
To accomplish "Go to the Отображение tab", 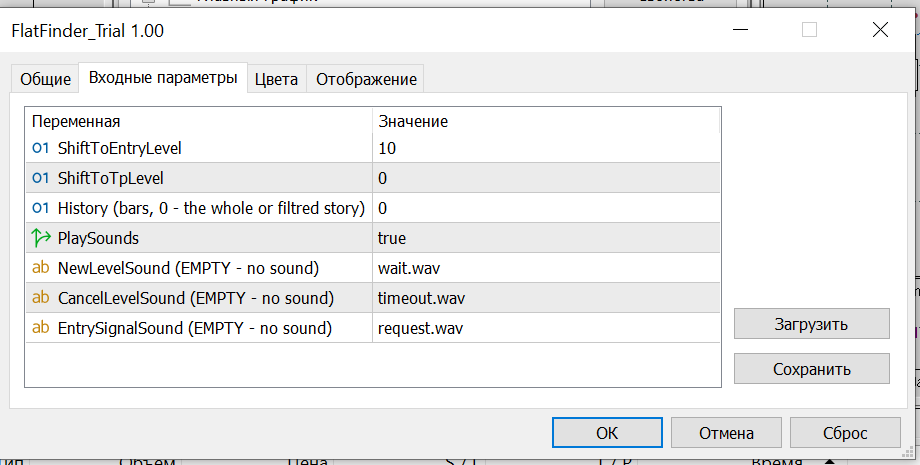I will click(x=366, y=79).
